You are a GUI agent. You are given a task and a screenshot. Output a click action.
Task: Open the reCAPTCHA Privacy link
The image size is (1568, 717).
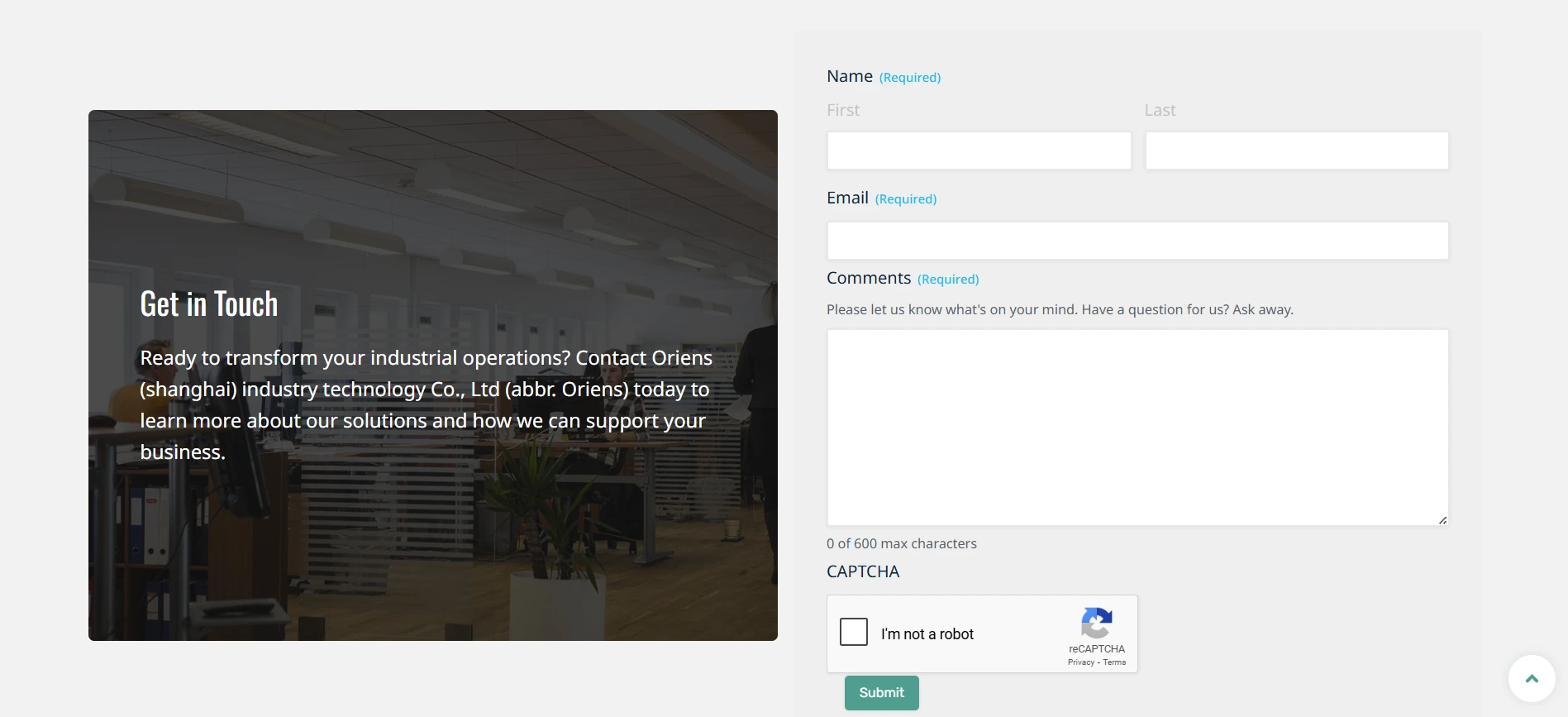(x=1080, y=662)
